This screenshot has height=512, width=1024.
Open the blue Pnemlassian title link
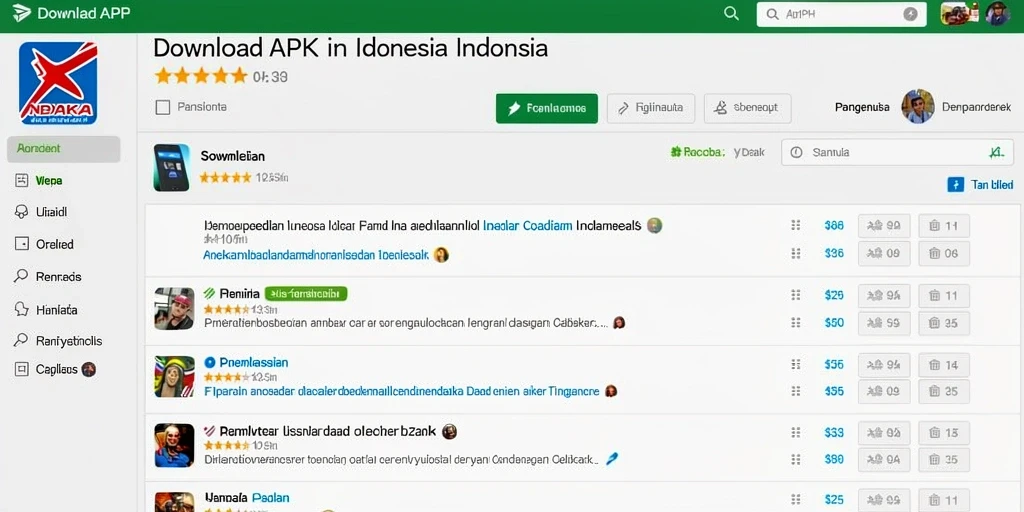click(253, 362)
